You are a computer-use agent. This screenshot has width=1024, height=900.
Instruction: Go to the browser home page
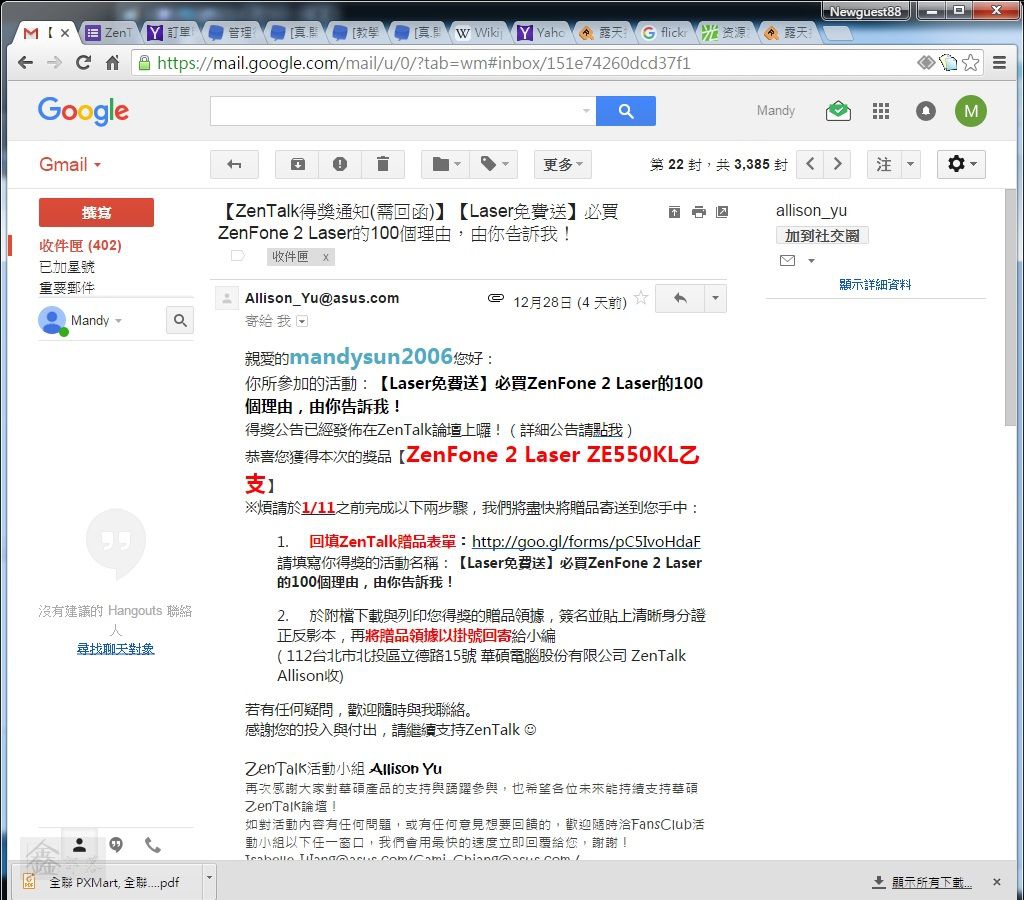[x=112, y=63]
